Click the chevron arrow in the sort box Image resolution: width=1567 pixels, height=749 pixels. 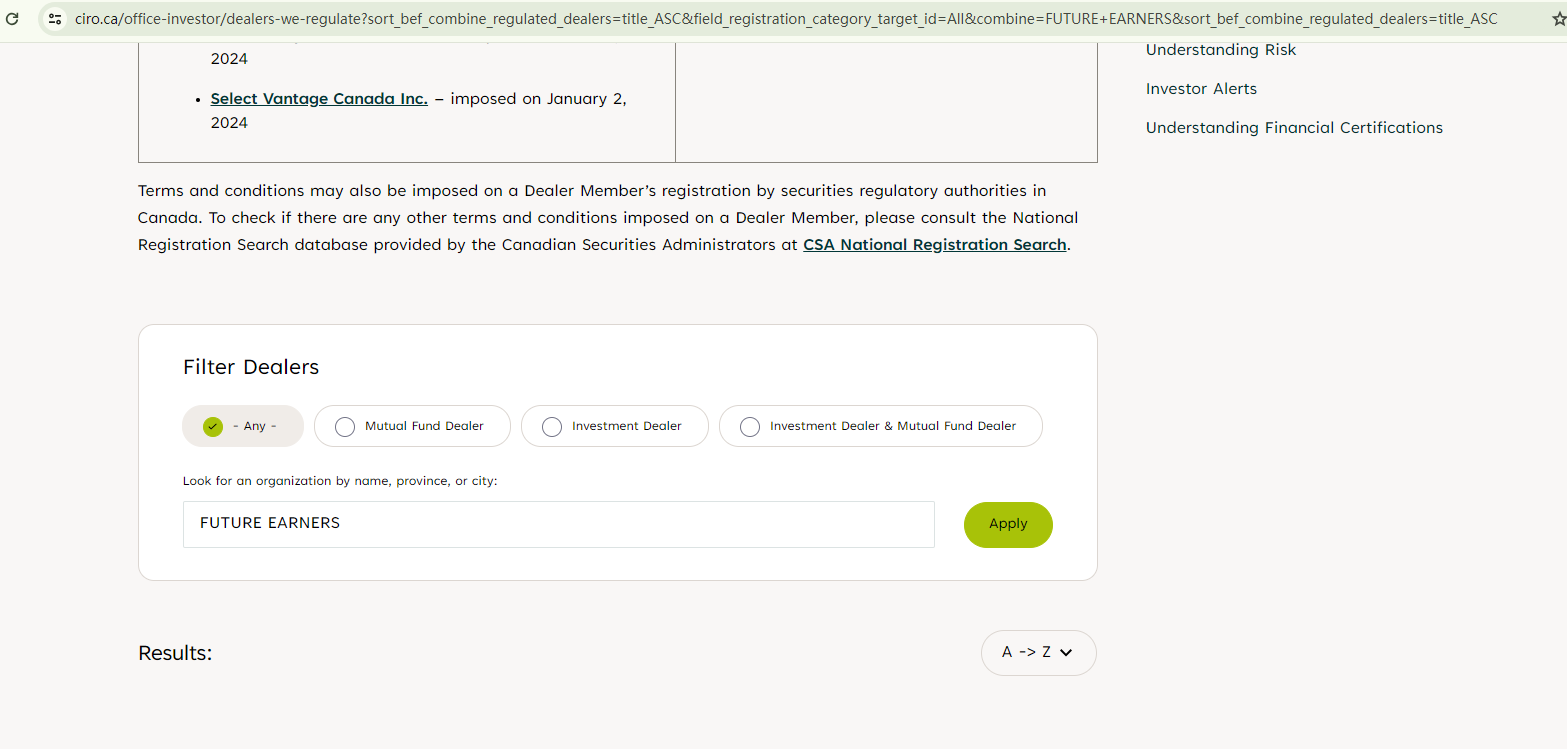(1066, 653)
